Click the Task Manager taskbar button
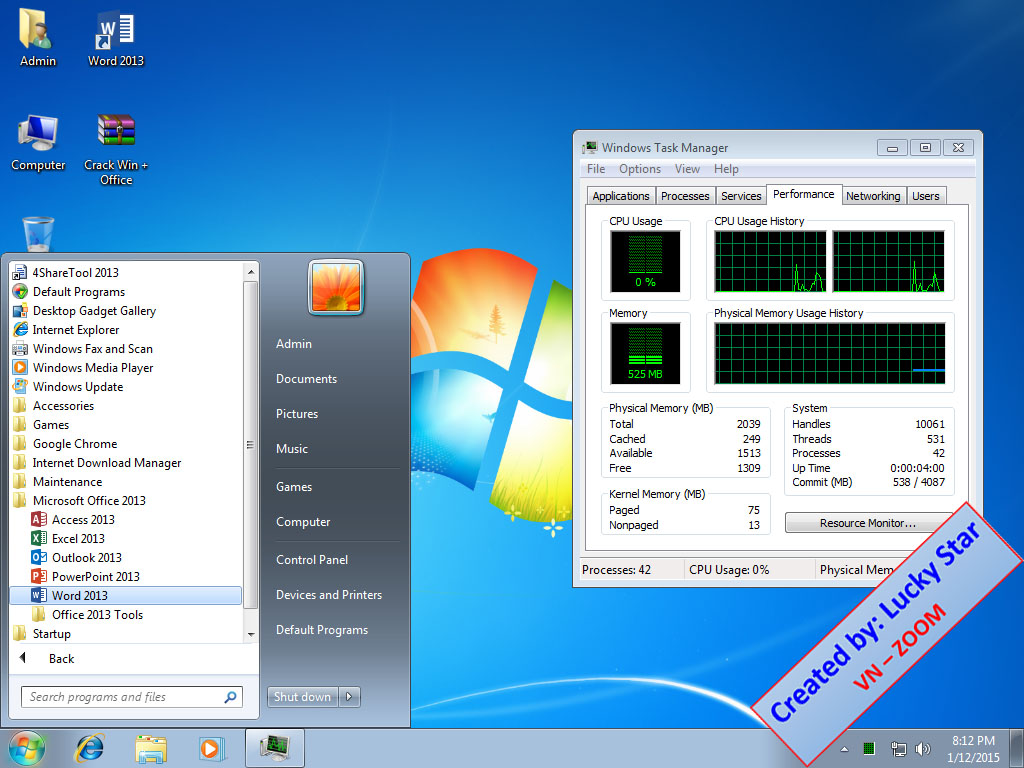The width and height of the screenshot is (1024, 768). [x=274, y=748]
